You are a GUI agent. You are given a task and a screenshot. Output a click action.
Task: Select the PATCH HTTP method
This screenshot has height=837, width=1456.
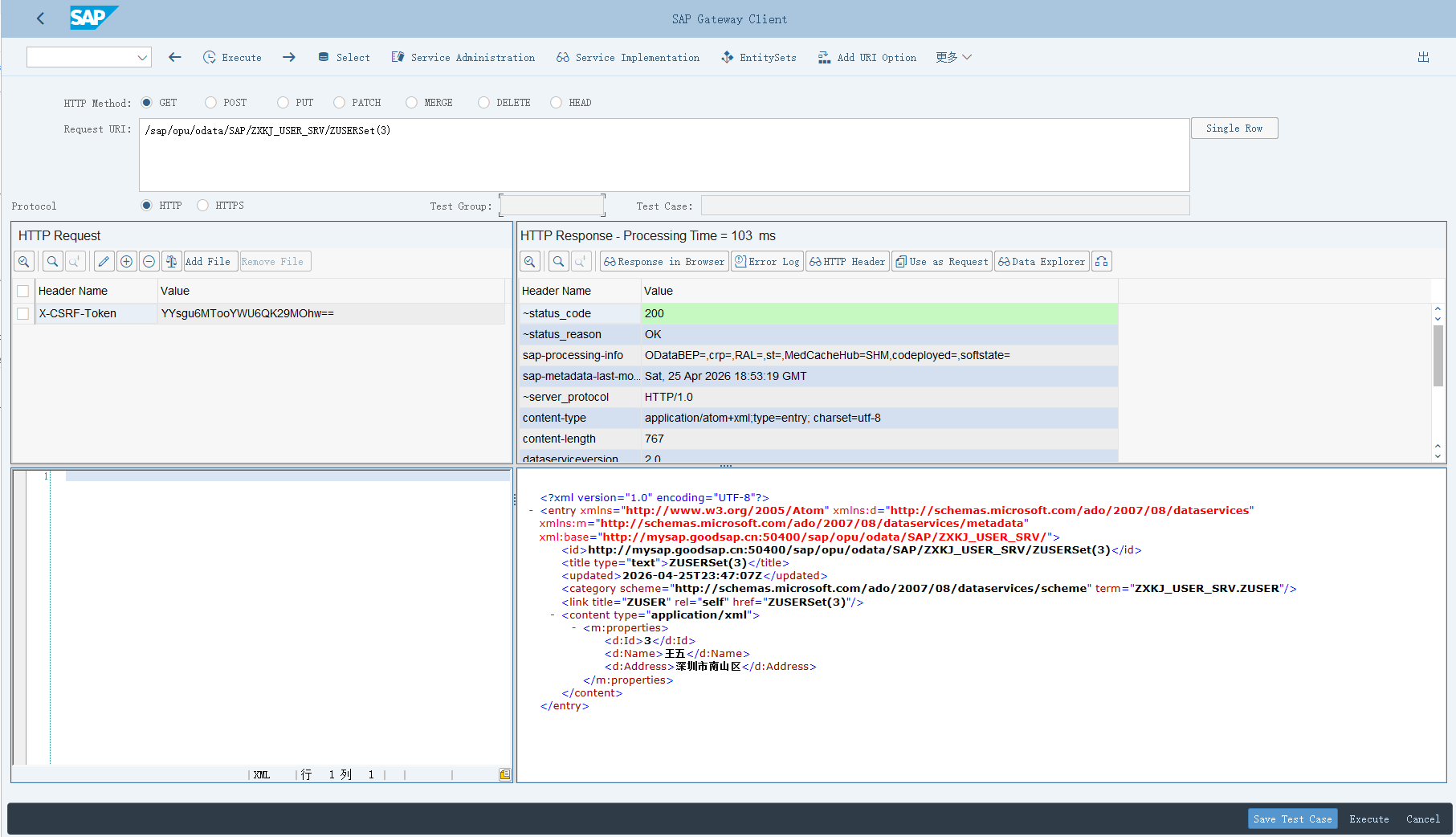pos(339,102)
